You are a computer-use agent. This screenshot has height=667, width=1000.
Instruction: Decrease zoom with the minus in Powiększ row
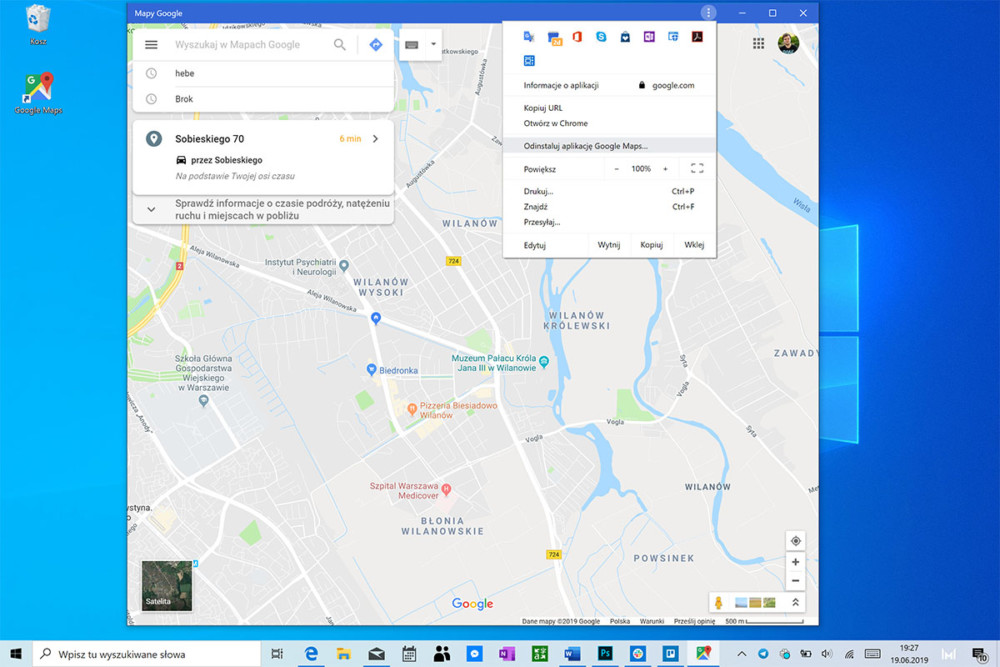(617, 169)
